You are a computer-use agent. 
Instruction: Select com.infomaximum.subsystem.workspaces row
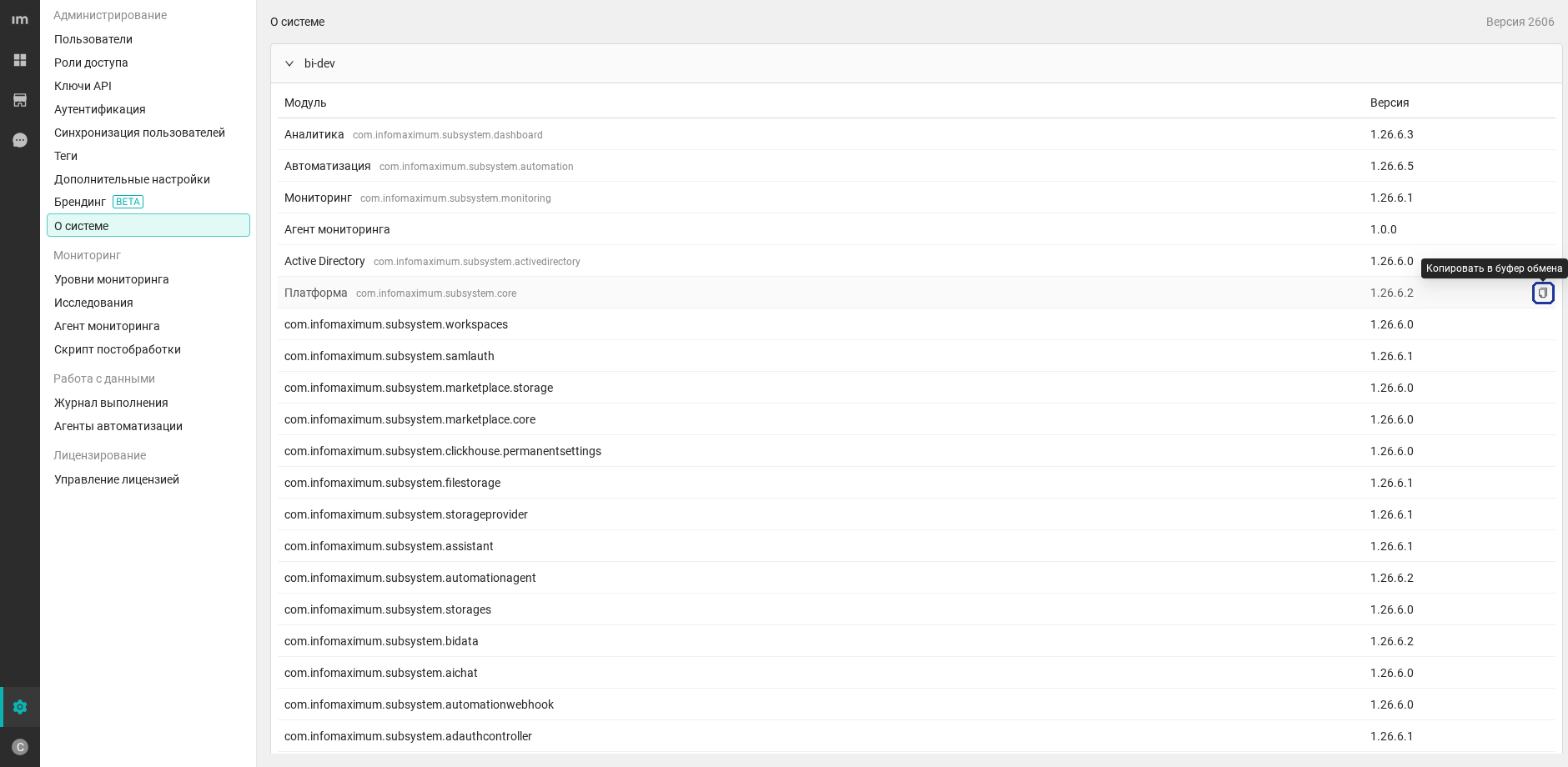coord(916,324)
